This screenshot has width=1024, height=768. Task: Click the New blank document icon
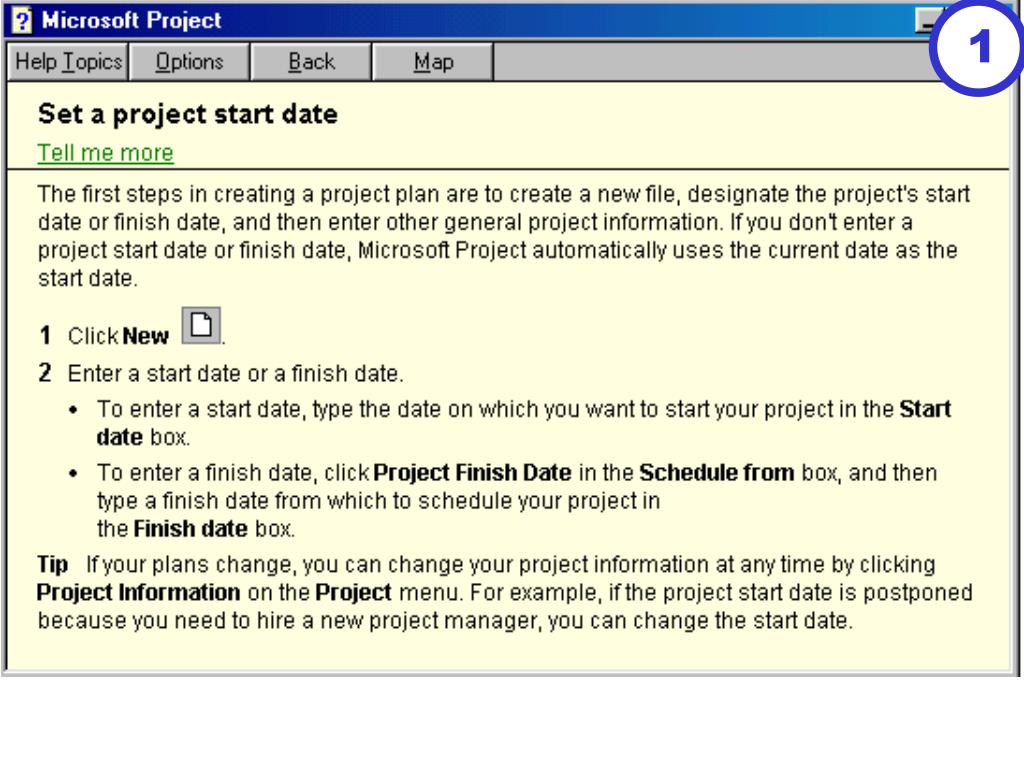point(201,325)
